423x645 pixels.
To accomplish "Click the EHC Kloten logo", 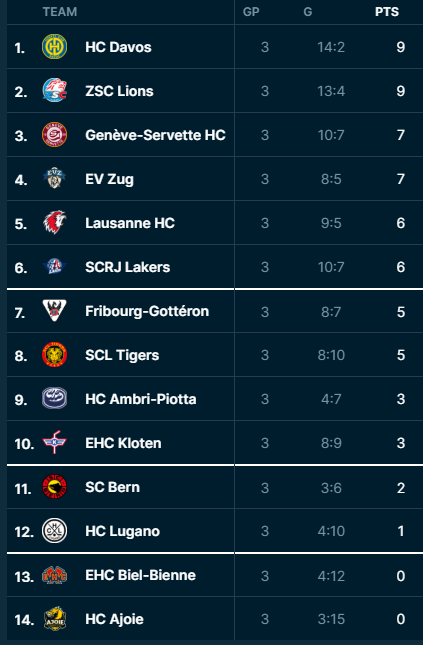I will coord(54,443).
